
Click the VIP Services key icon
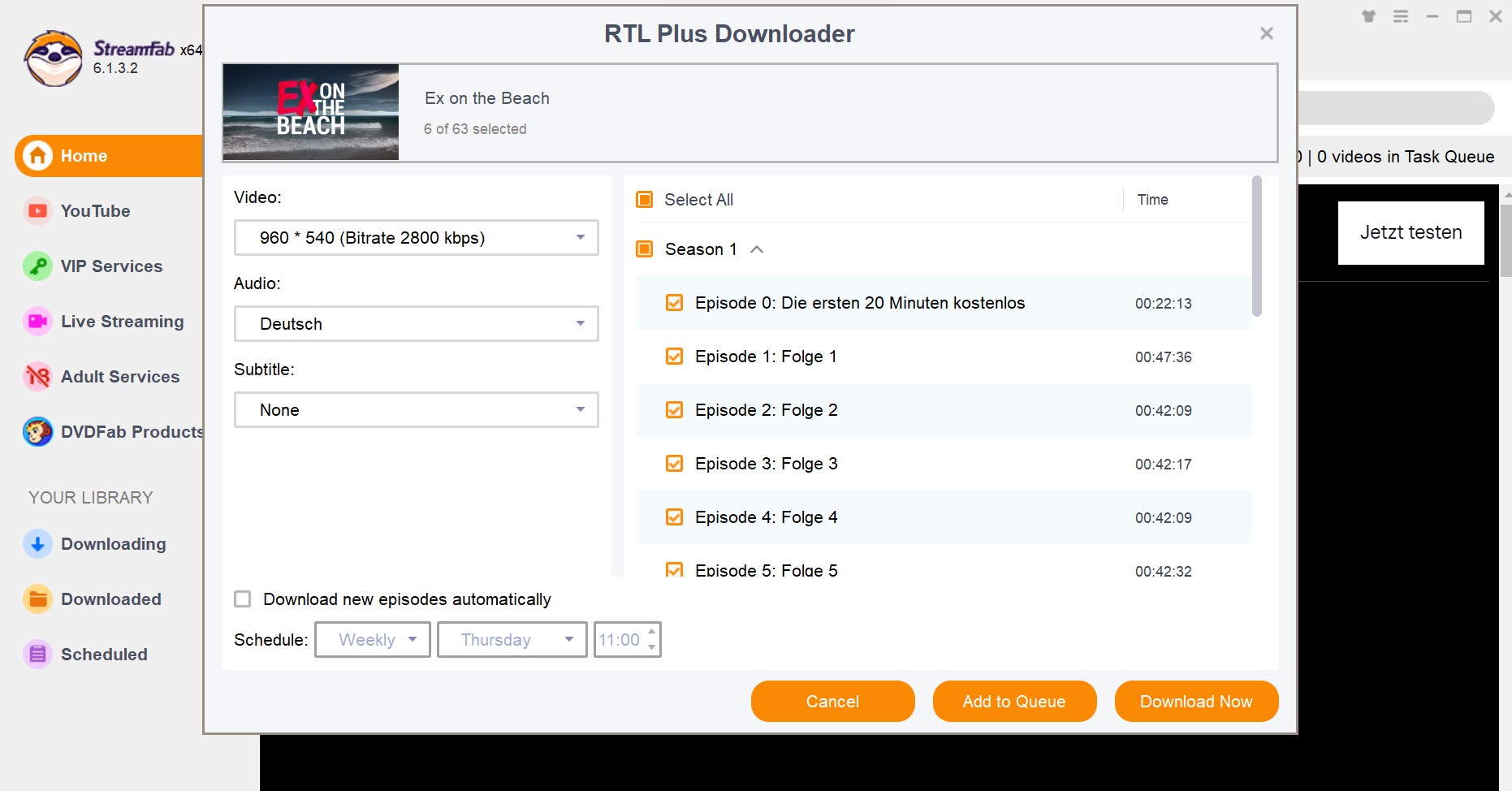coord(37,266)
